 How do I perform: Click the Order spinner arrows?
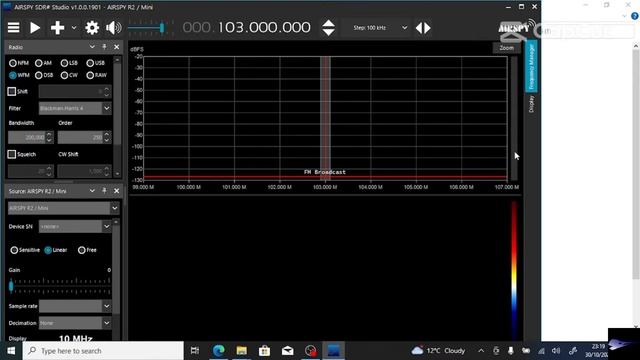click(107, 138)
